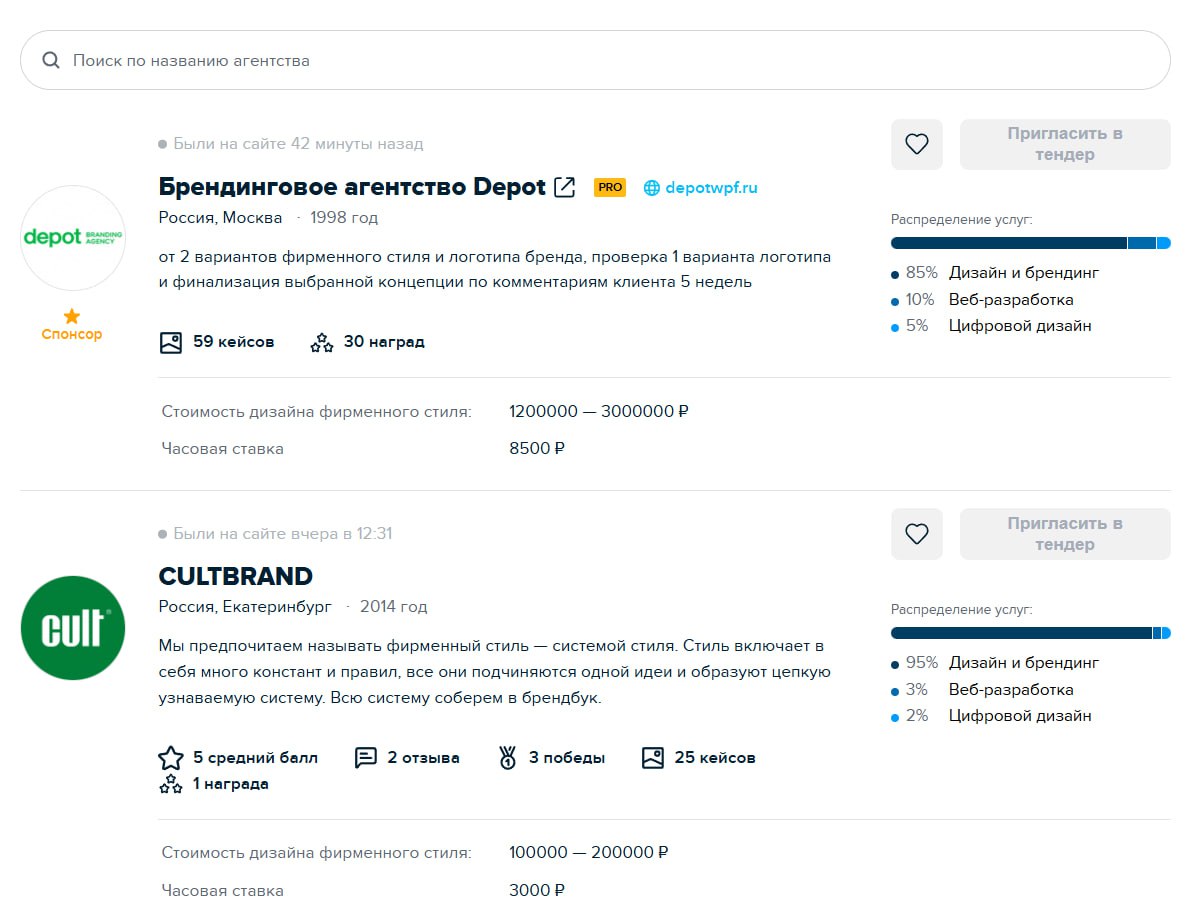Open Depot's 59 кейсов
1193x920 pixels.
[234, 342]
